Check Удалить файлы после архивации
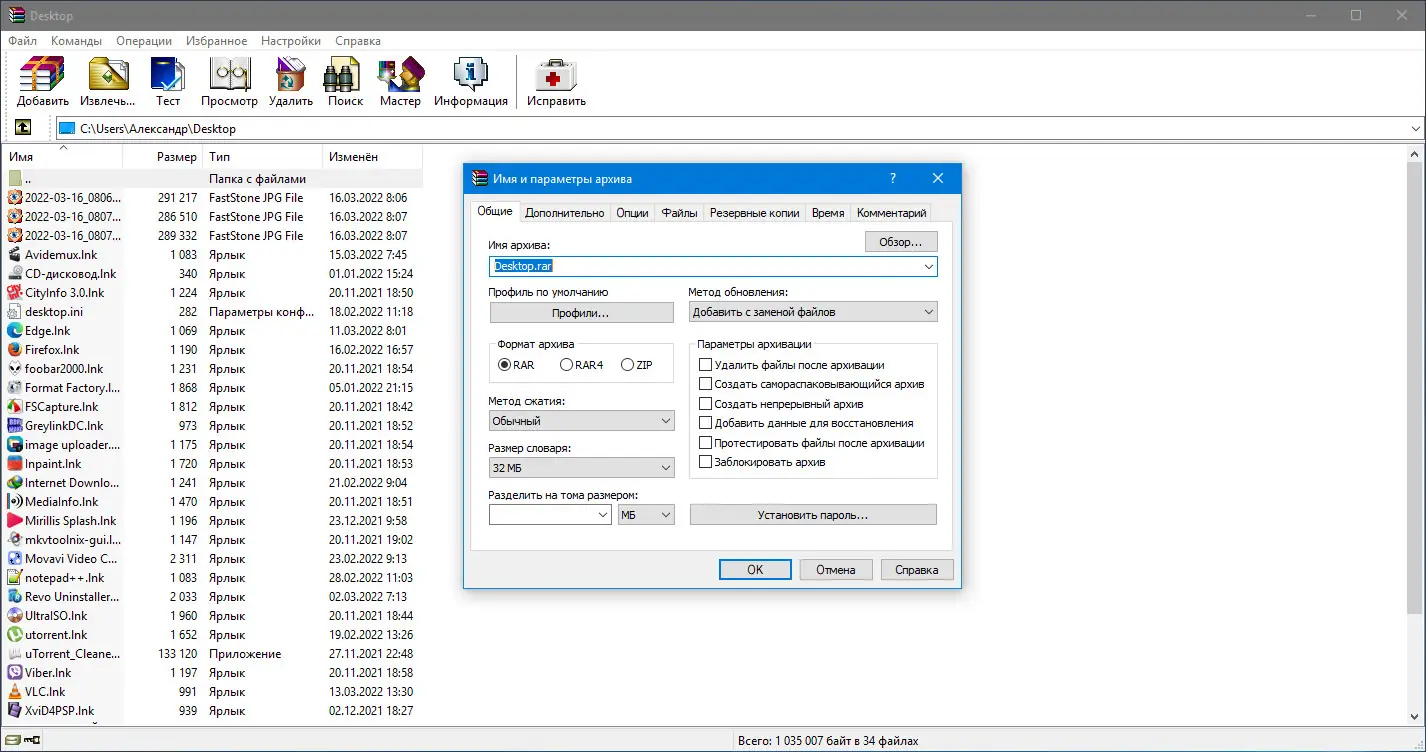 coord(705,365)
